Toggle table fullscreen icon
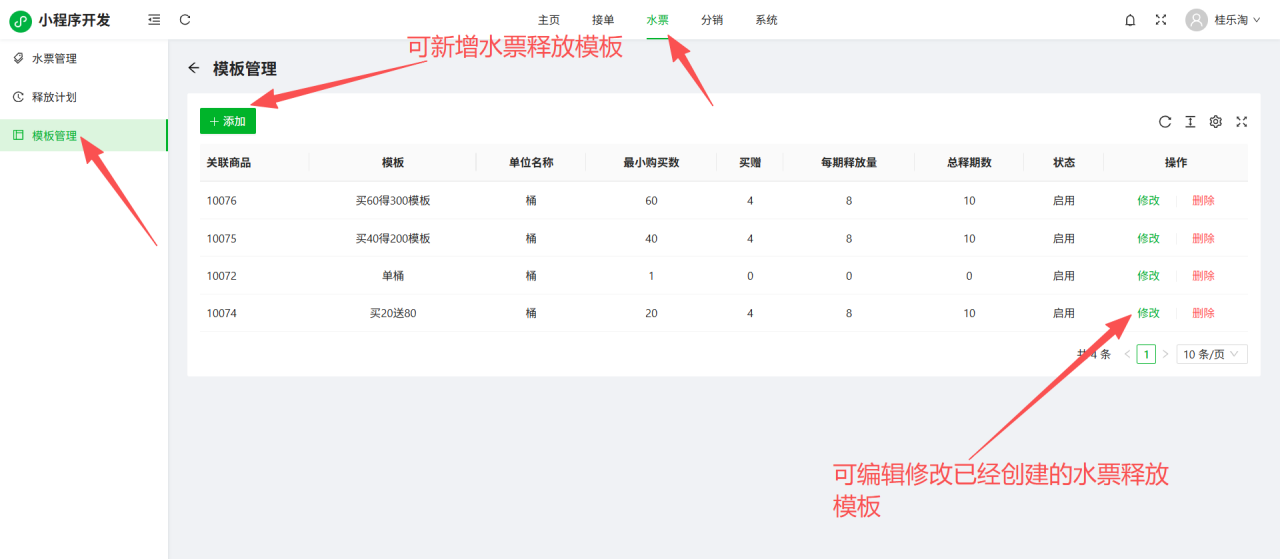Screen dimensions: 1280x559 (x=1242, y=122)
